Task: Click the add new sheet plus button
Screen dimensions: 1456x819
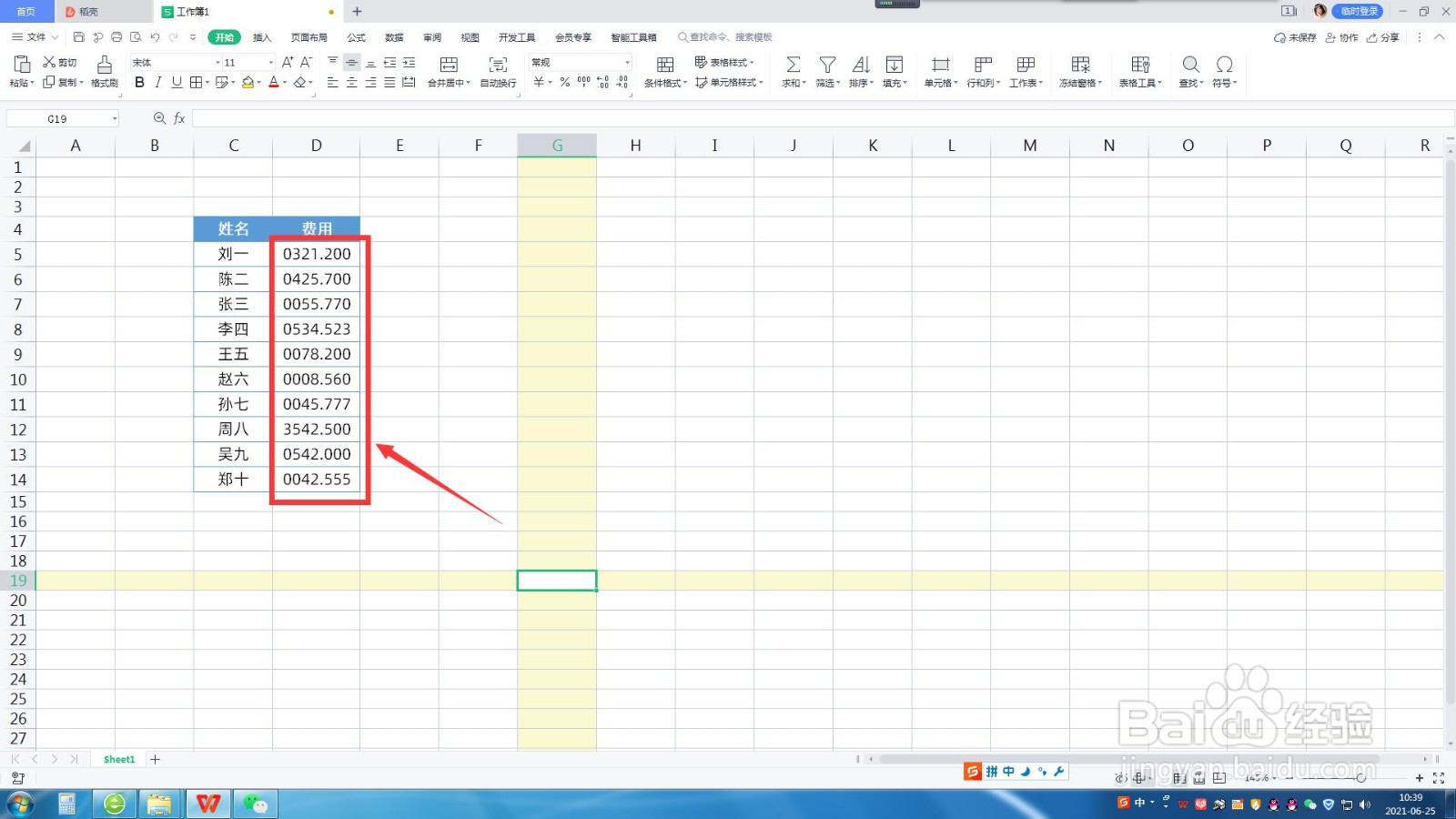Action: [x=155, y=759]
